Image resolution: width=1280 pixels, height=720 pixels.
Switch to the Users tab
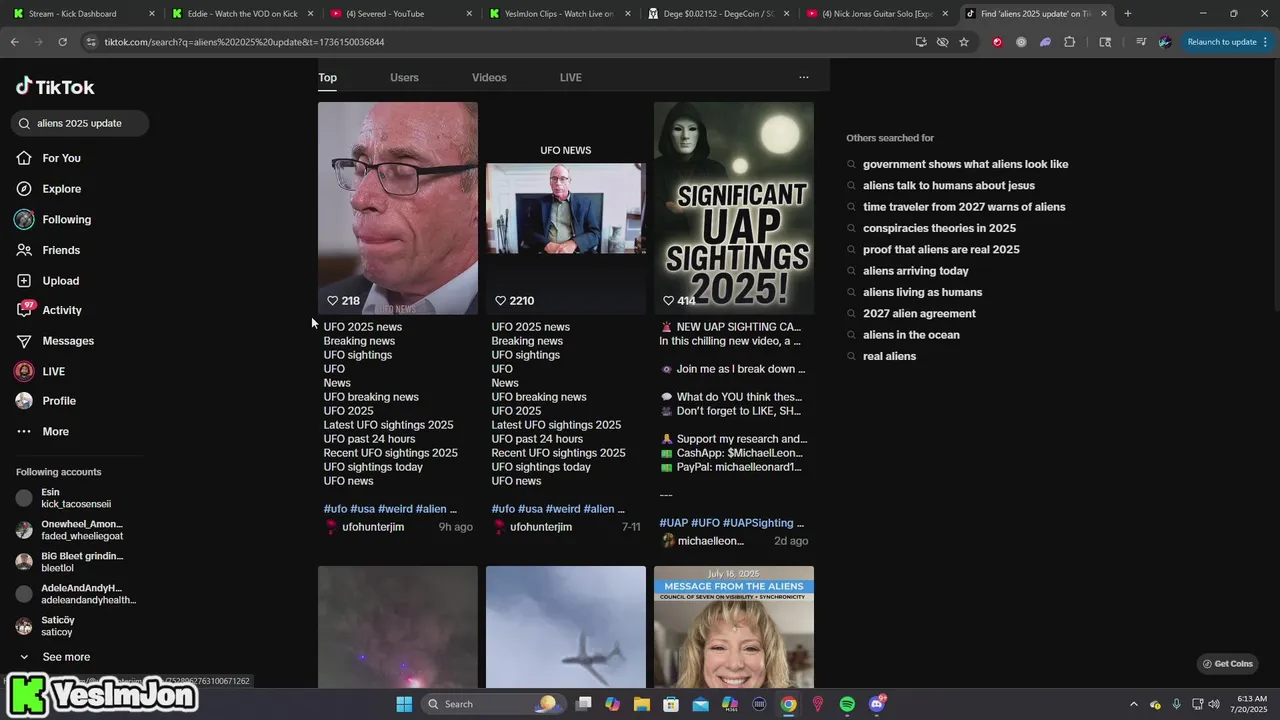tap(404, 77)
